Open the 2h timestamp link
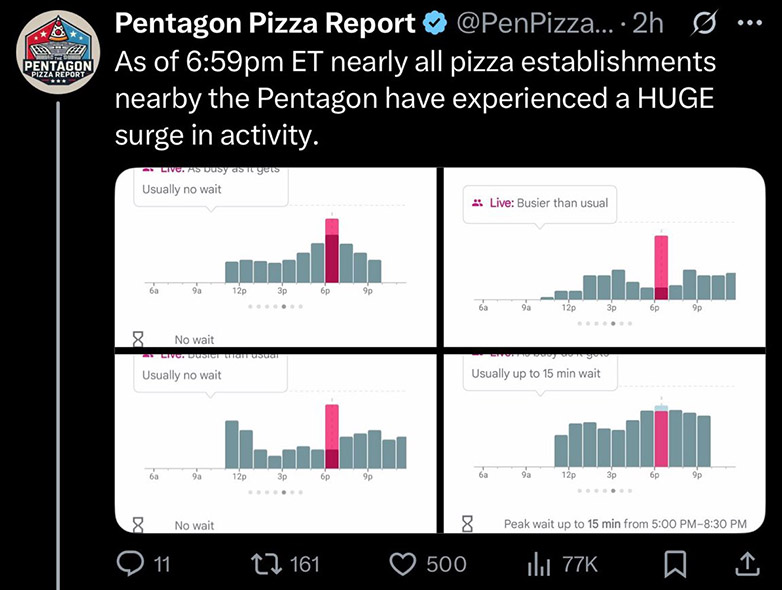Viewport: 782px width, 590px height. pos(649,23)
